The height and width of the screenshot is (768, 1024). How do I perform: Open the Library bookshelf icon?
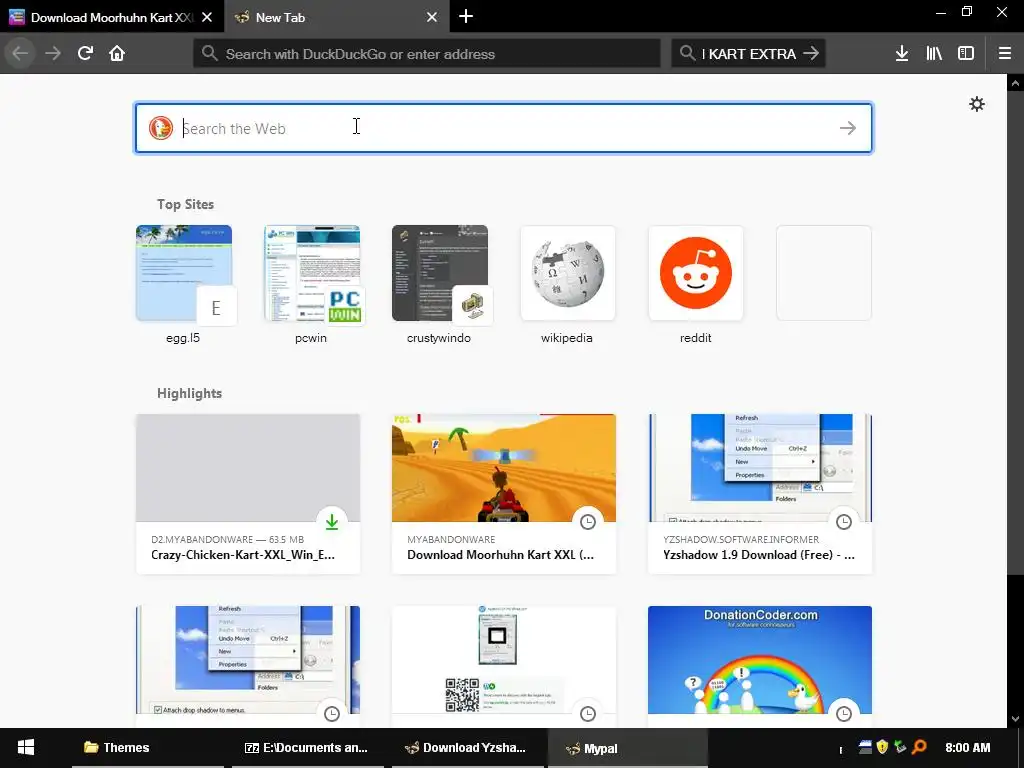click(x=934, y=54)
